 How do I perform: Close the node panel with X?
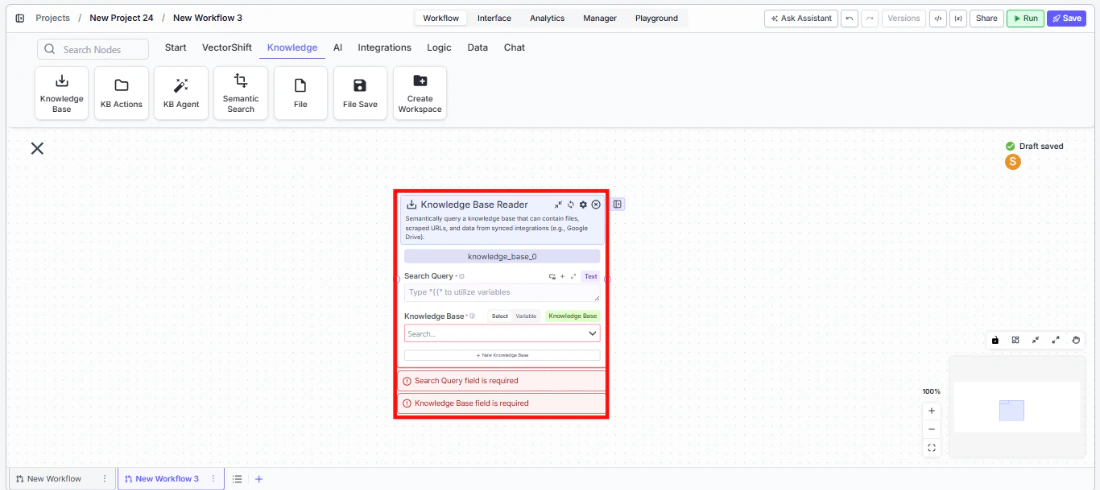37,148
